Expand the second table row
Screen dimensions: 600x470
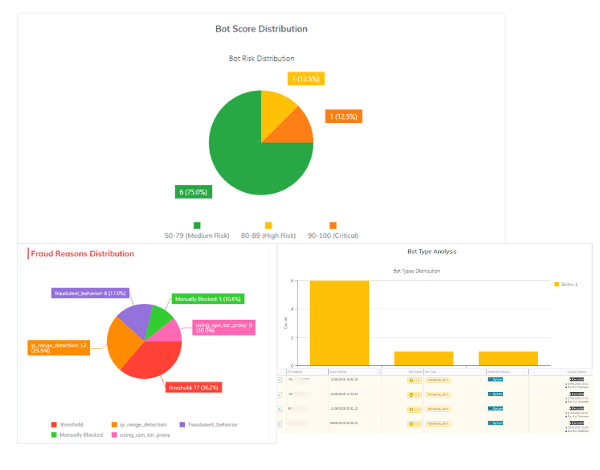pos(281,394)
